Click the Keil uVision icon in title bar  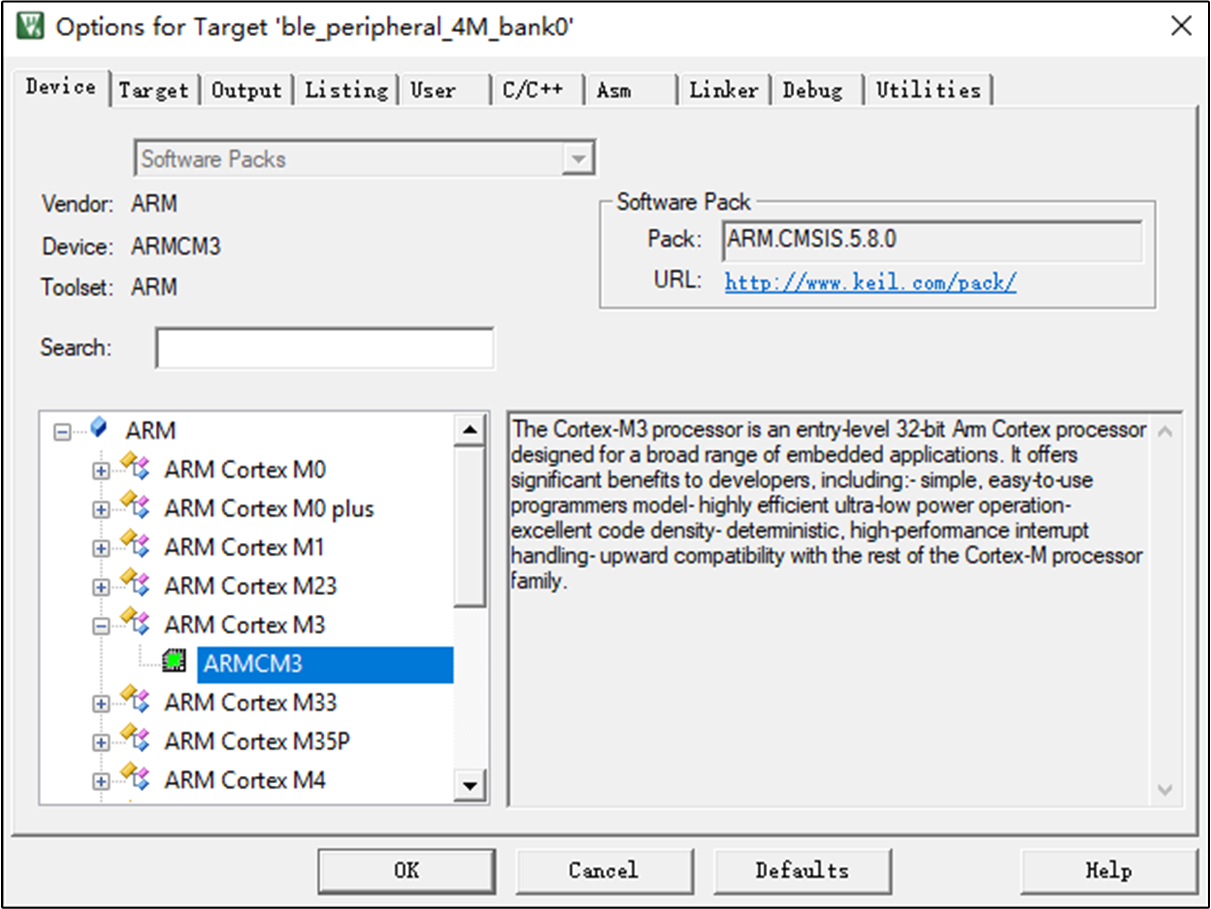[29, 27]
